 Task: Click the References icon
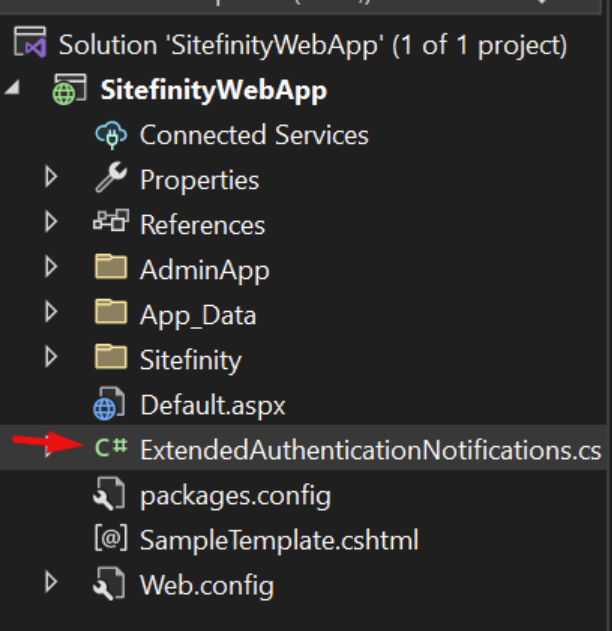[x=111, y=220]
